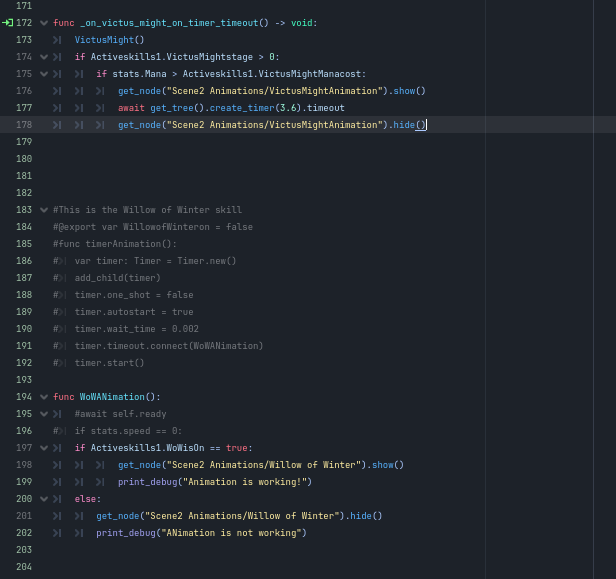
Task: Click line number 179 in the gutter
Action: pyautogui.click(x=24, y=142)
